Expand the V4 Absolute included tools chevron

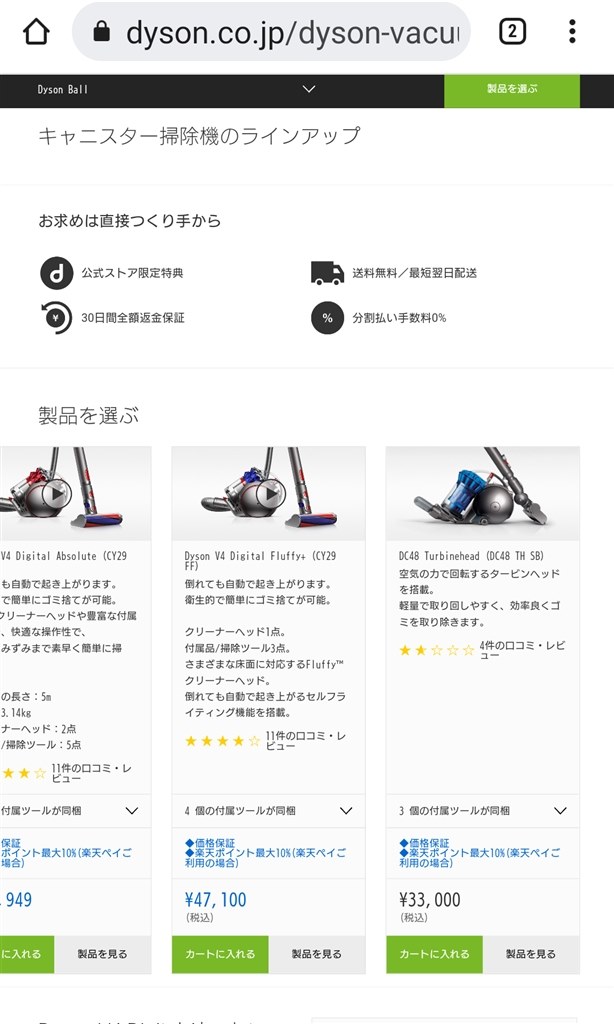coord(132,811)
